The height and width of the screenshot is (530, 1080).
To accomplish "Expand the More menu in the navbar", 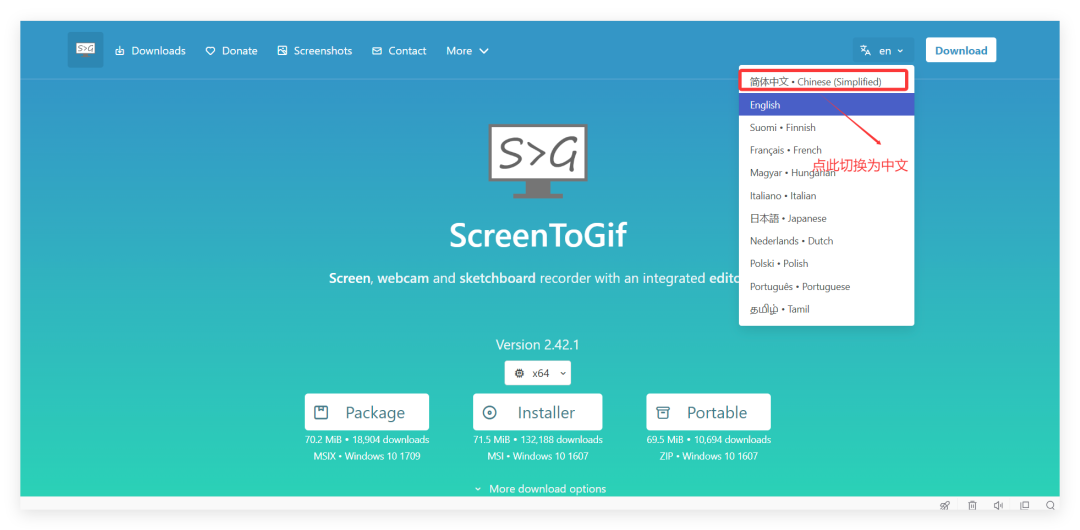I will tap(468, 51).
